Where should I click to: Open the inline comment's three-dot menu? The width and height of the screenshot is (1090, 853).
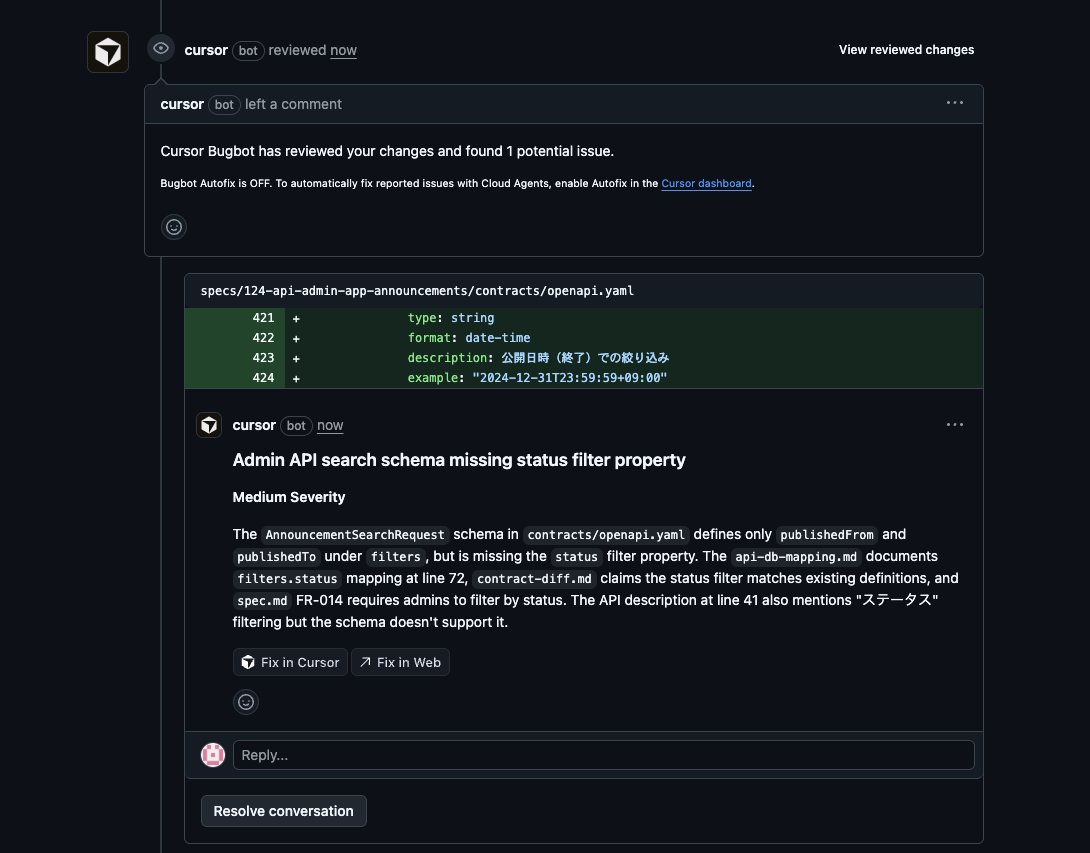(954, 425)
